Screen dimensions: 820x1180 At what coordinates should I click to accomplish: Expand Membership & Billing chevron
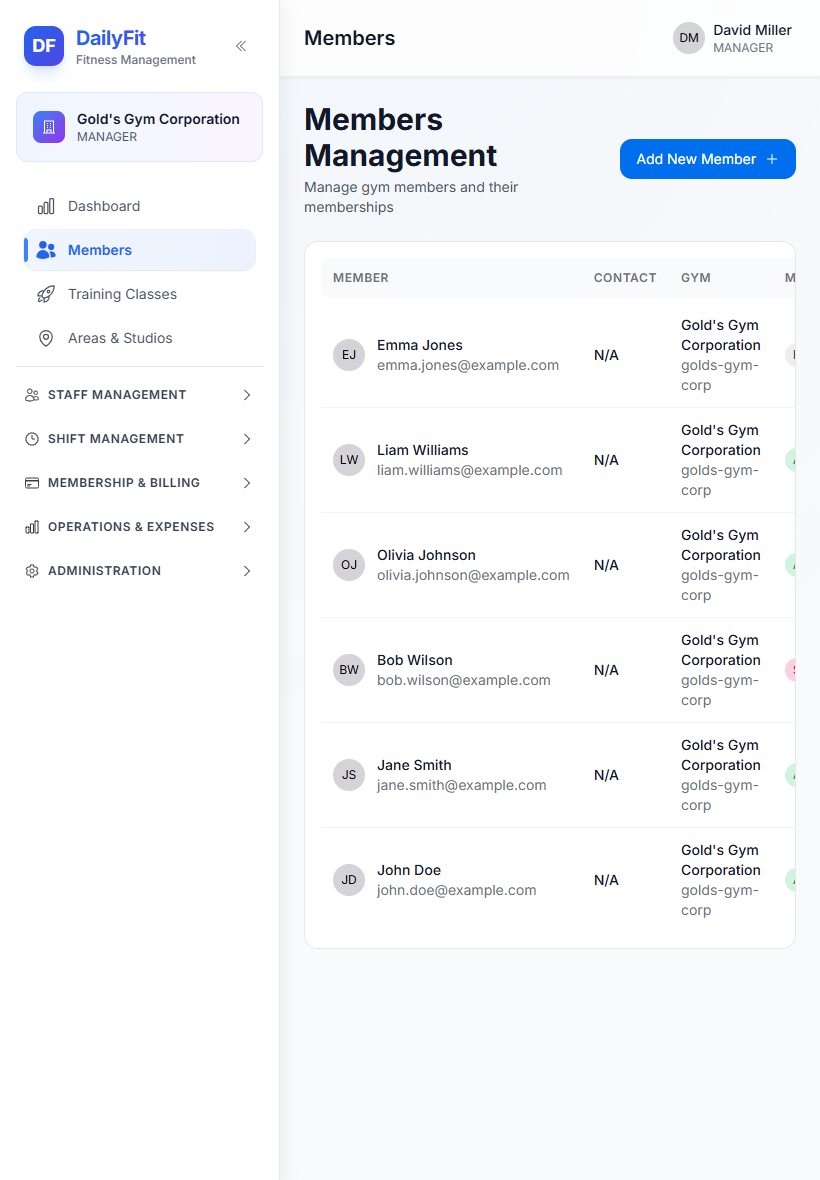tap(247, 483)
